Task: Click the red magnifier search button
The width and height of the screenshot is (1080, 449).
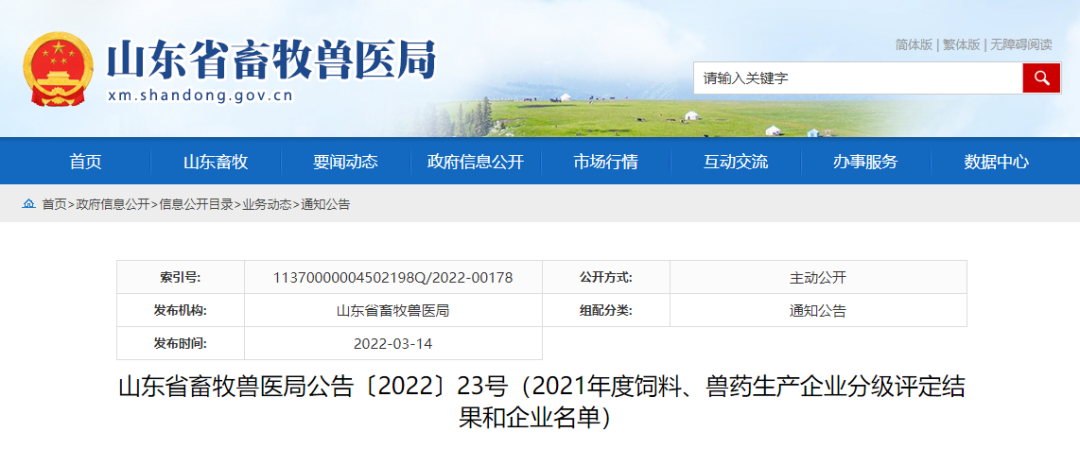Action: [x=1041, y=78]
